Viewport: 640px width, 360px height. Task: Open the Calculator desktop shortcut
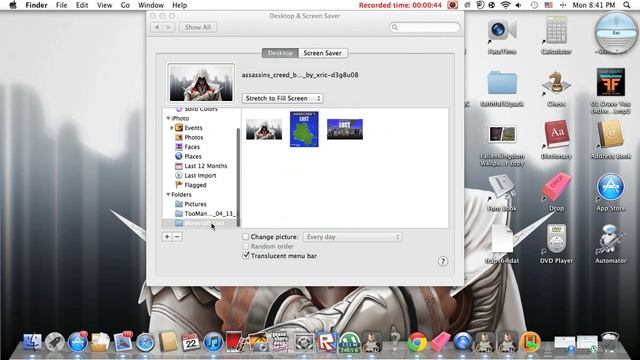(x=556, y=30)
